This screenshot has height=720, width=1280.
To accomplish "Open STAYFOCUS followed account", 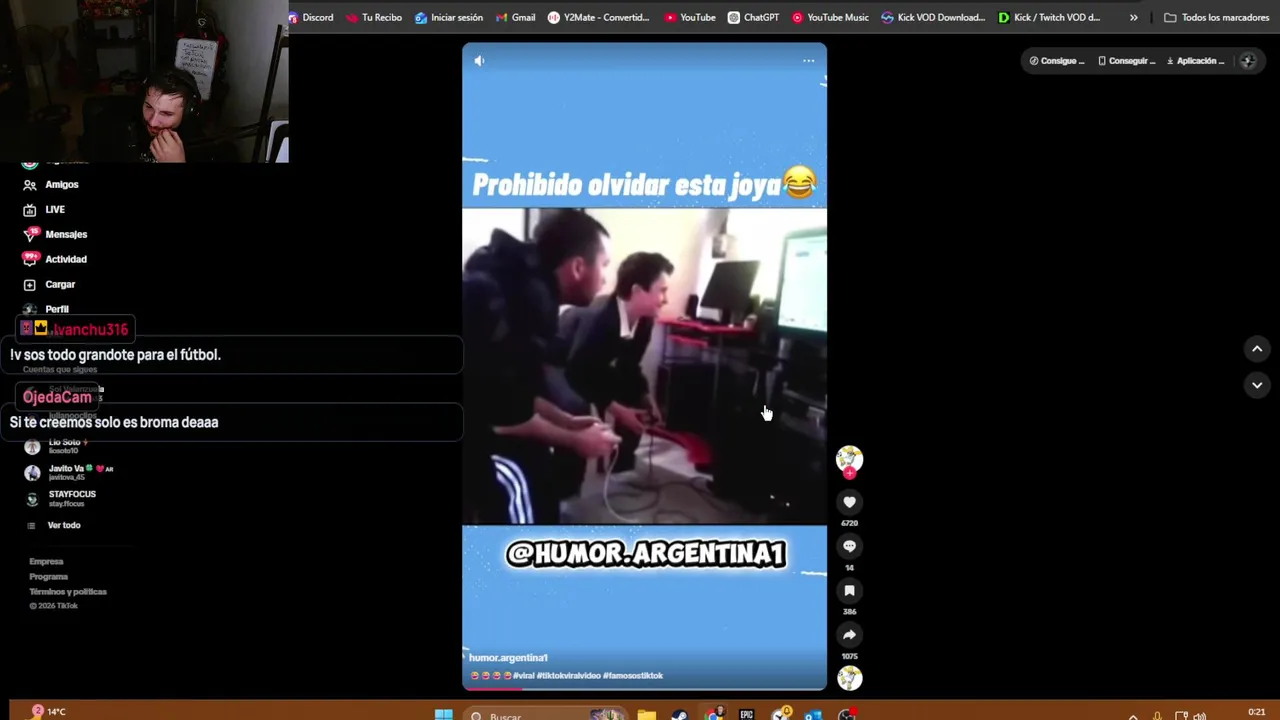I will tap(61, 498).
